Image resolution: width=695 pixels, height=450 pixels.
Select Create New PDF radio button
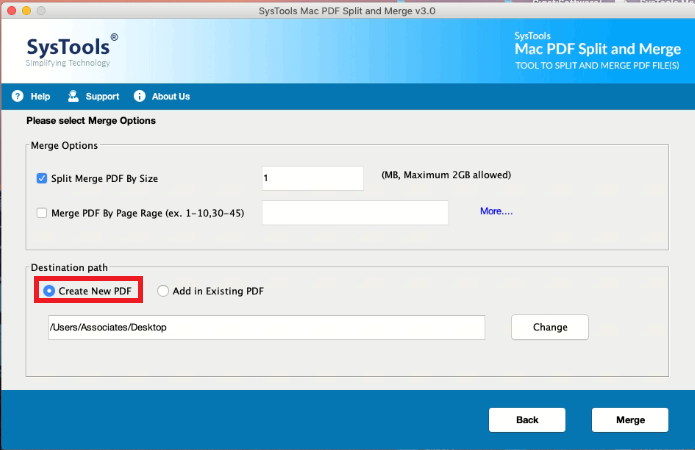(49, 291)
